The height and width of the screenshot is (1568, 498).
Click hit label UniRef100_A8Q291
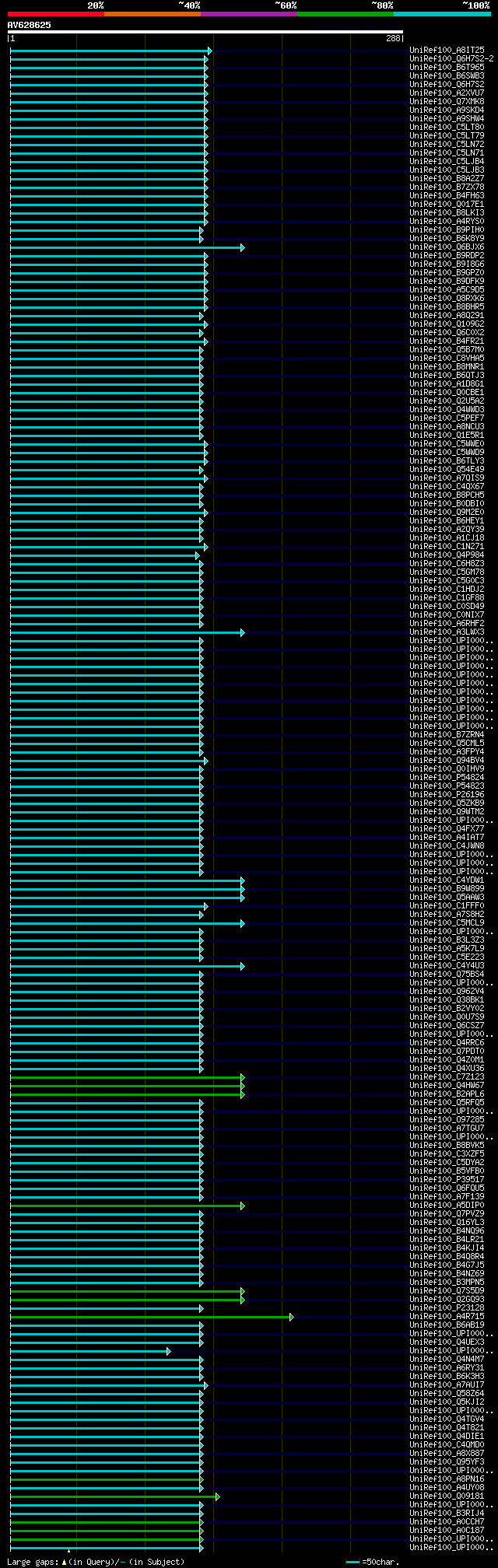(x=447, y=316)
